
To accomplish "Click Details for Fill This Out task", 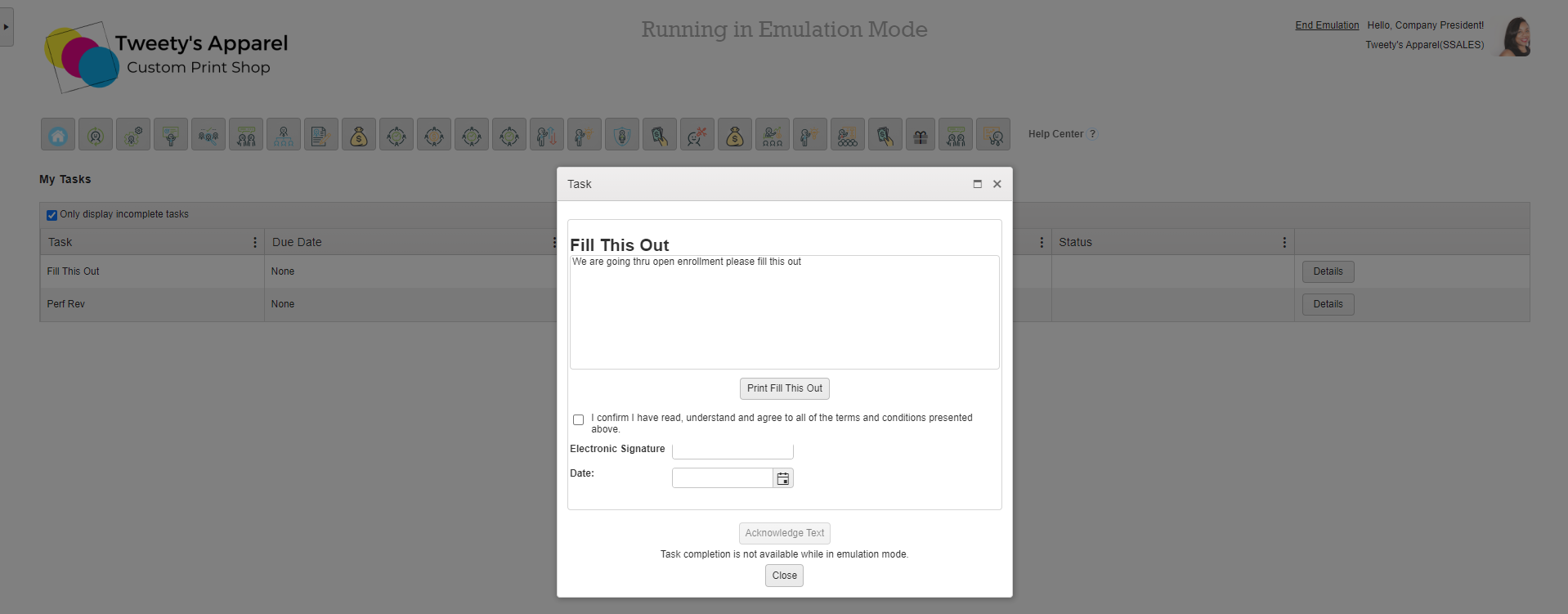I will [1328, 271].
